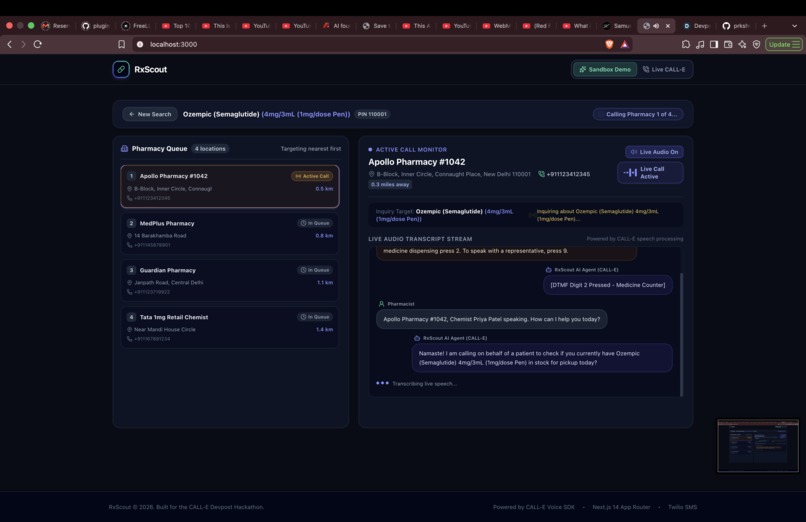Viewport: 806px width, 522px height.
Task: Click the browser back arrow
Action: click(x=9, y=44)
